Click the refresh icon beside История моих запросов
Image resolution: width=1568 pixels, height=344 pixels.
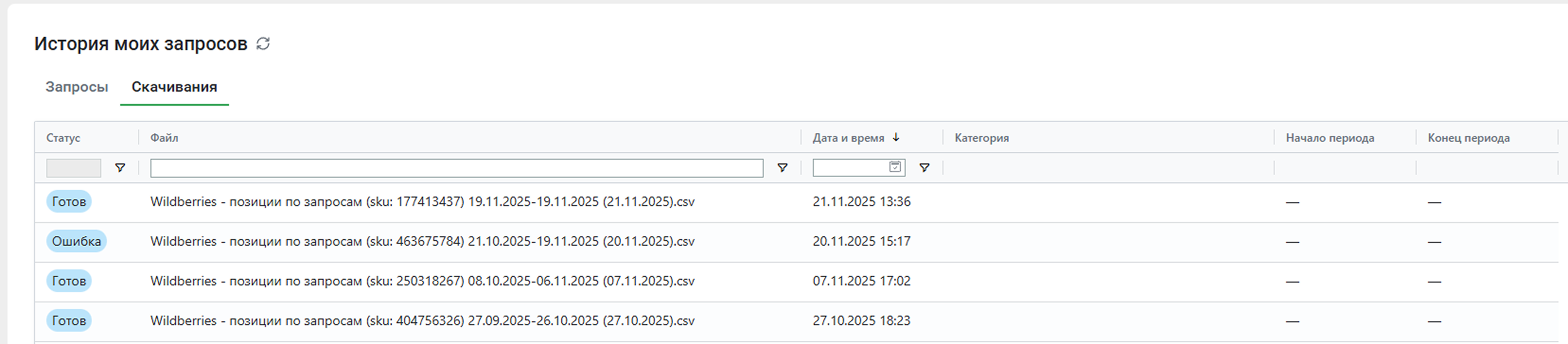(x=263, y=44)
